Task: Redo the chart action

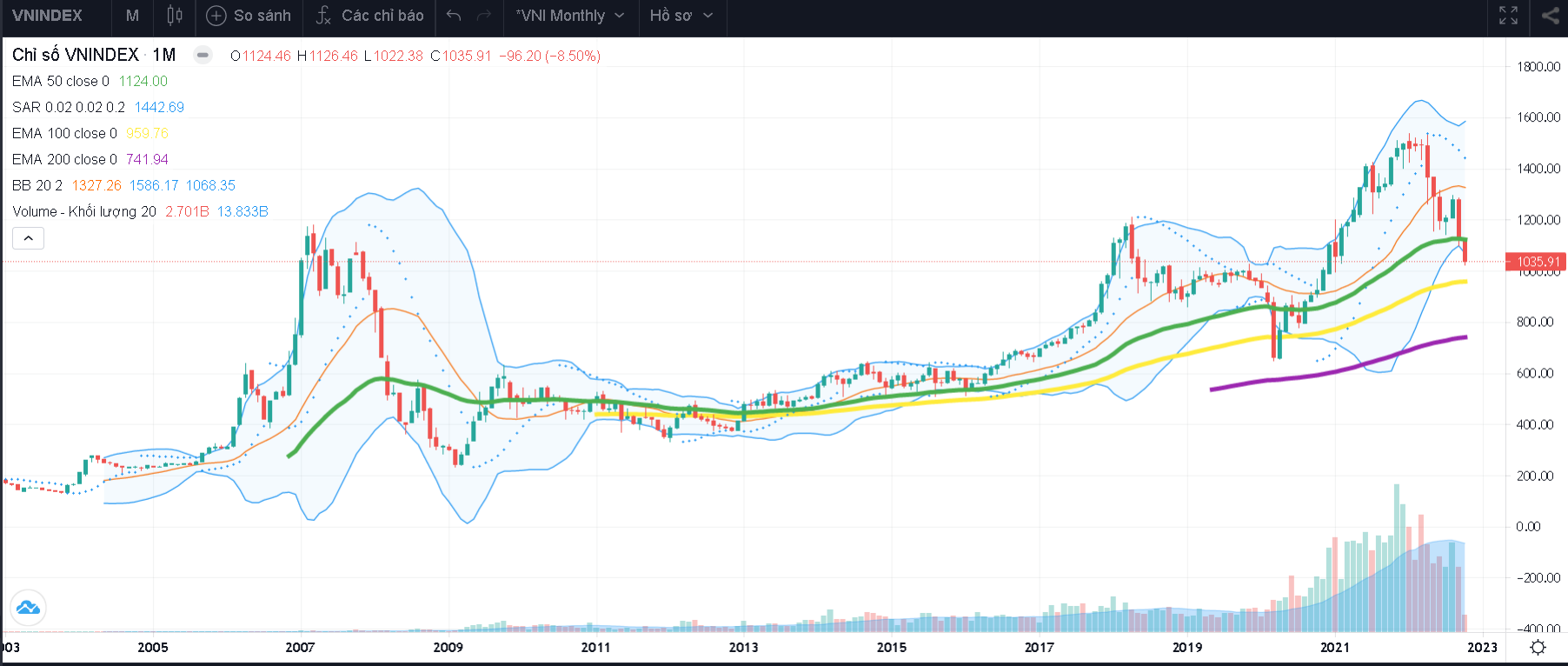Action: coord(484,16)
